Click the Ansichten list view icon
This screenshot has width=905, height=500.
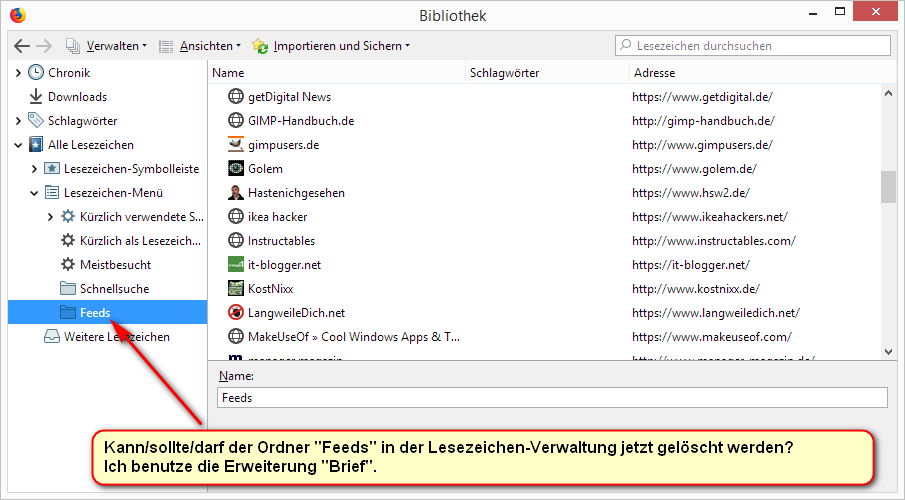pos(166,46)
